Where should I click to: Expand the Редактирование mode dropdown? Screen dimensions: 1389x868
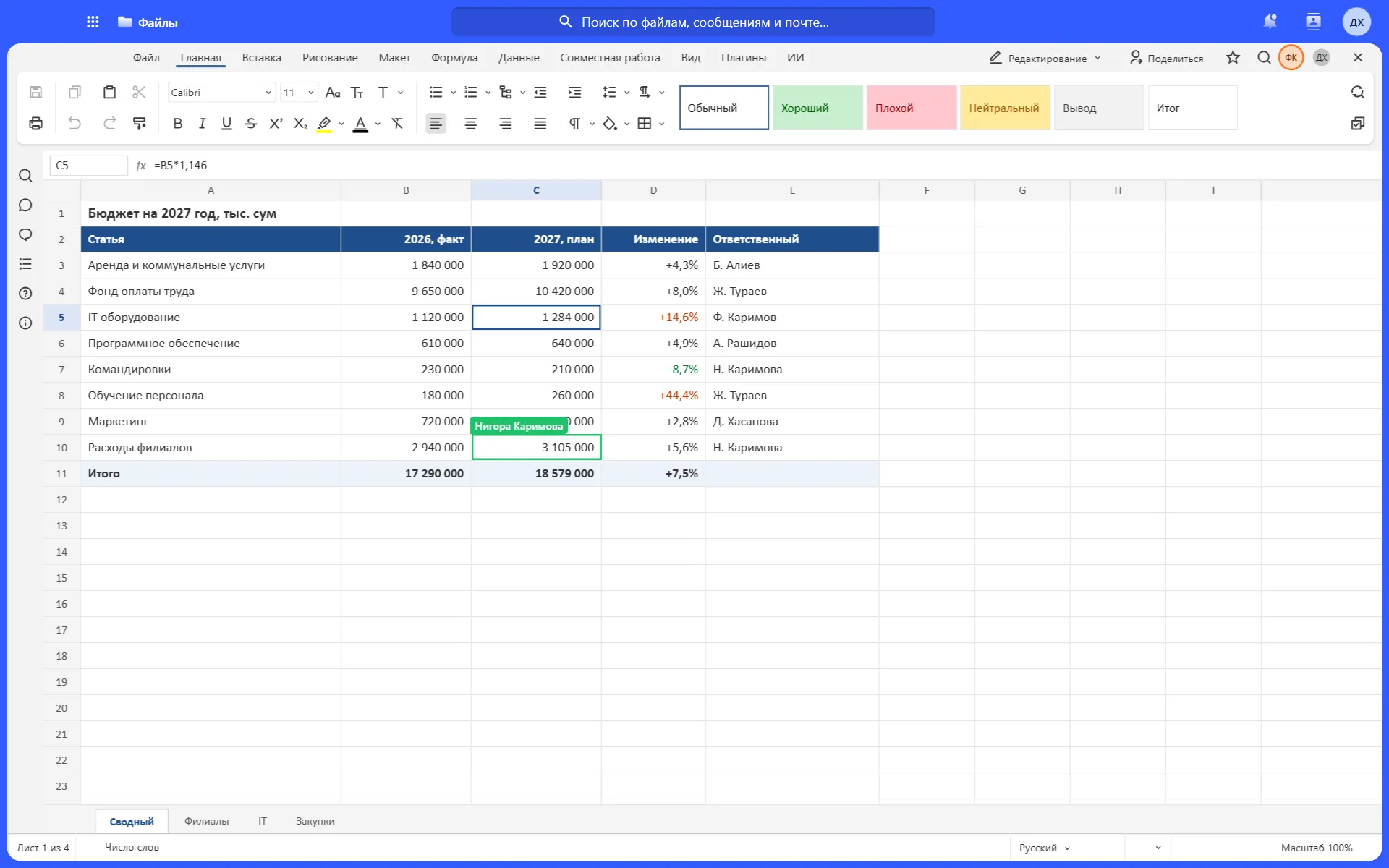1045,58
